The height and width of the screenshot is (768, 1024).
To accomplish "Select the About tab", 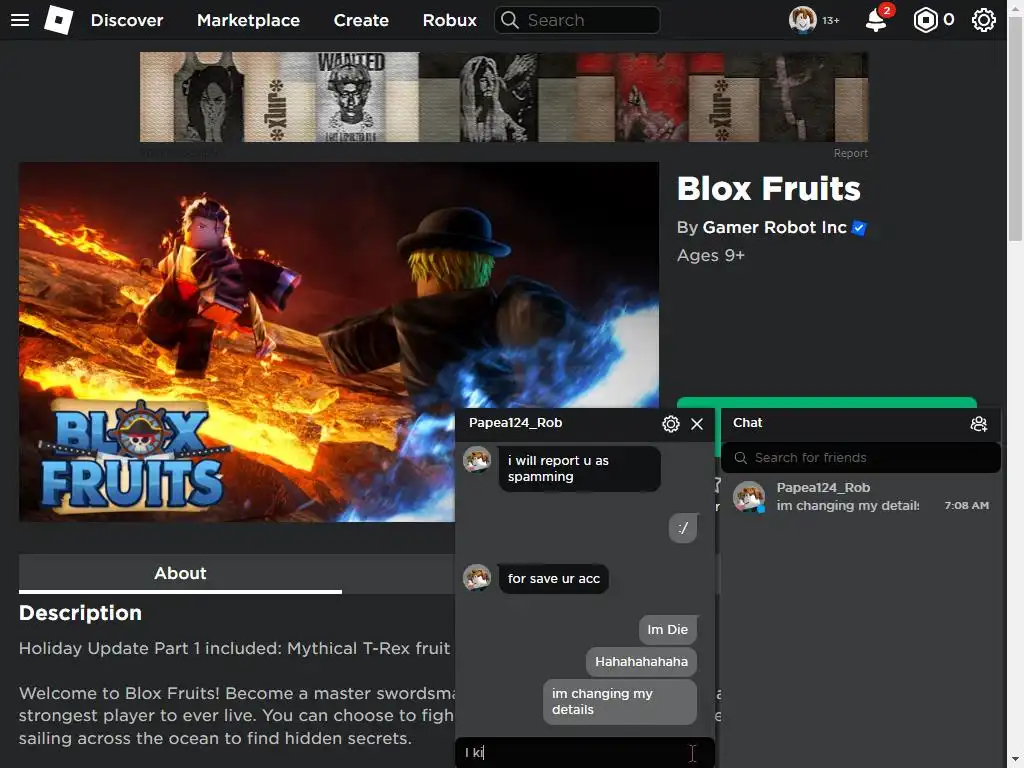I will 180,573.
